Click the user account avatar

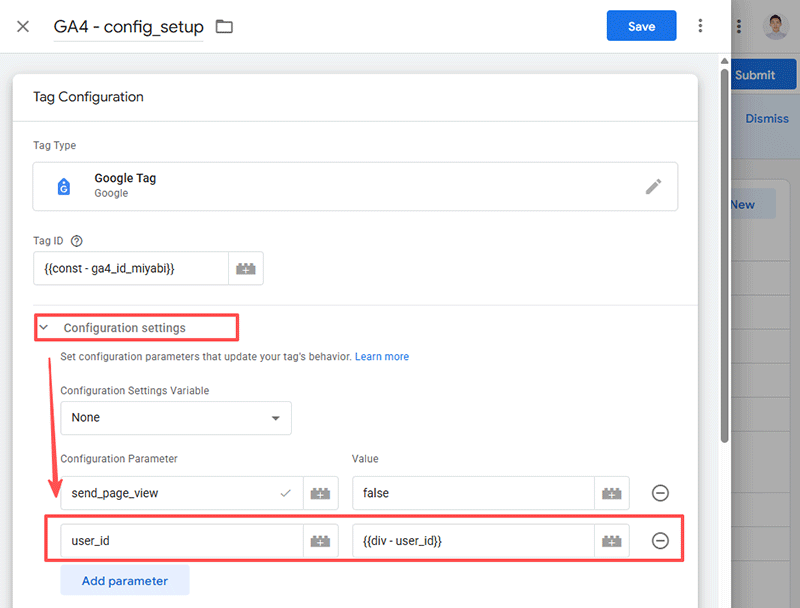click(776, 27)
